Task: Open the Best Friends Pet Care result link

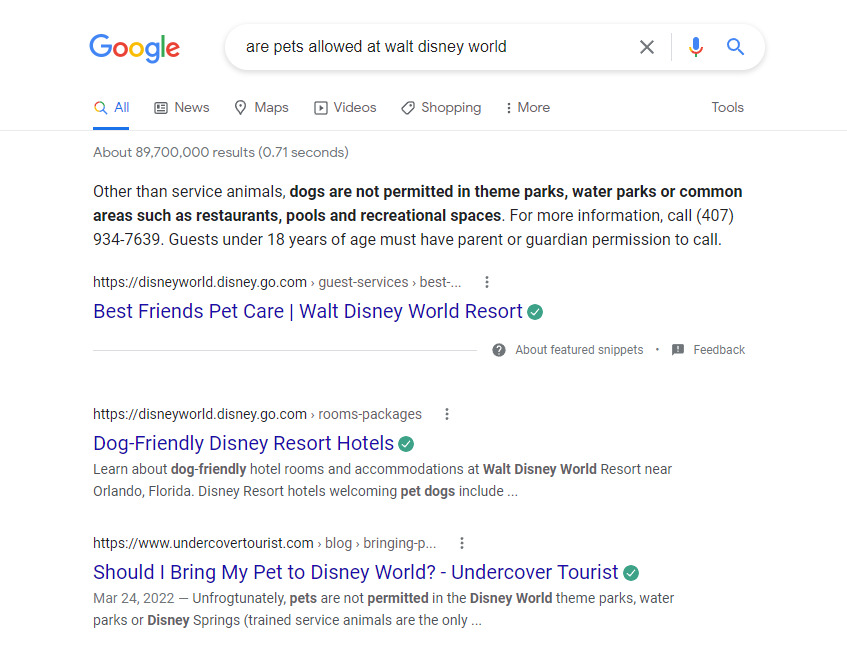Action: [x=308, y=311]
